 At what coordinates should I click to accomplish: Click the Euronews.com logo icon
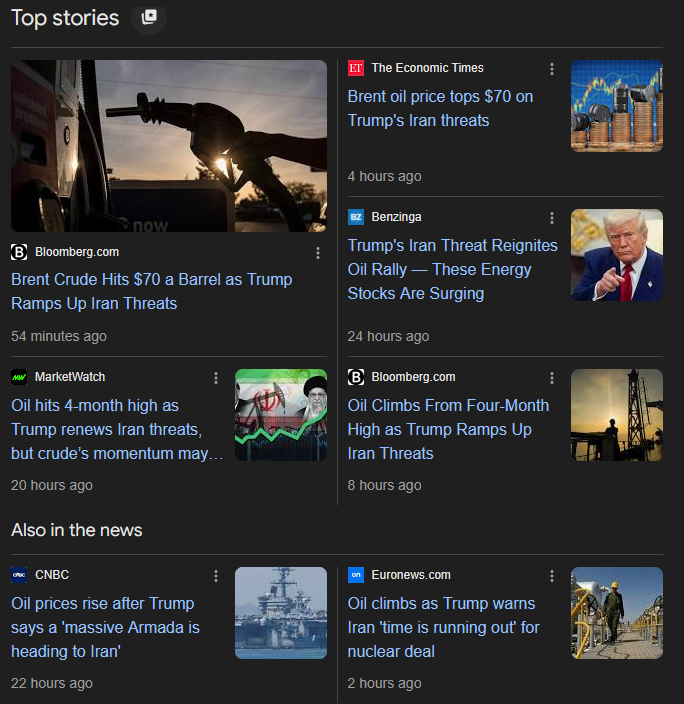[x=356, y=575]
